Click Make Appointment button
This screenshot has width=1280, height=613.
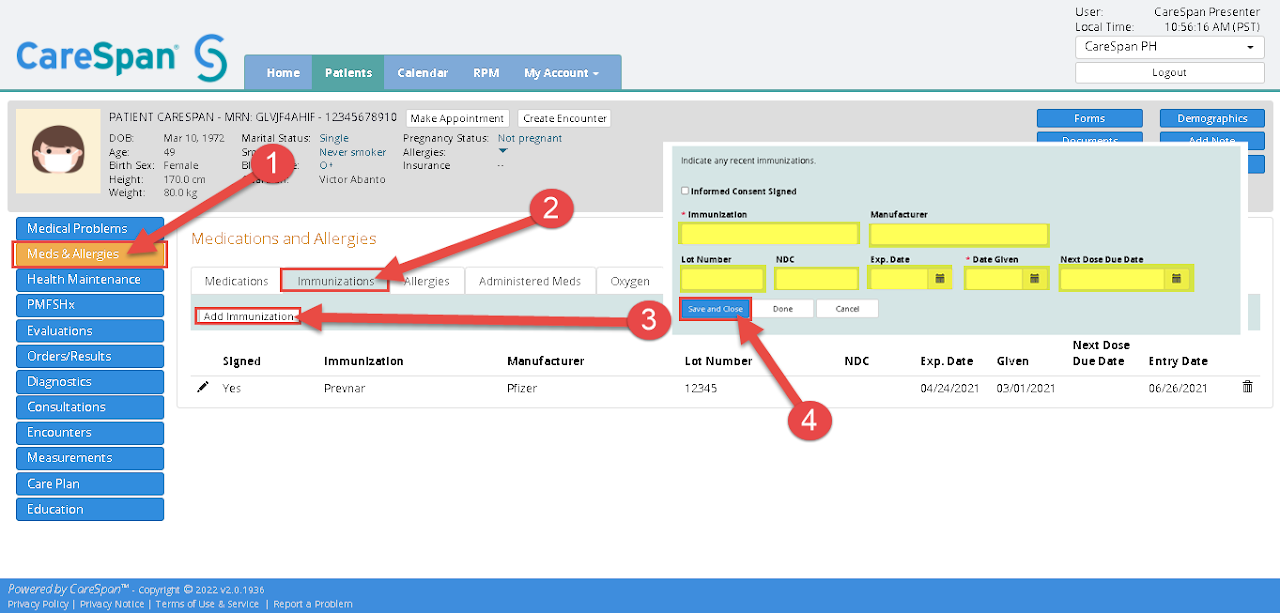tap(458, 118)
